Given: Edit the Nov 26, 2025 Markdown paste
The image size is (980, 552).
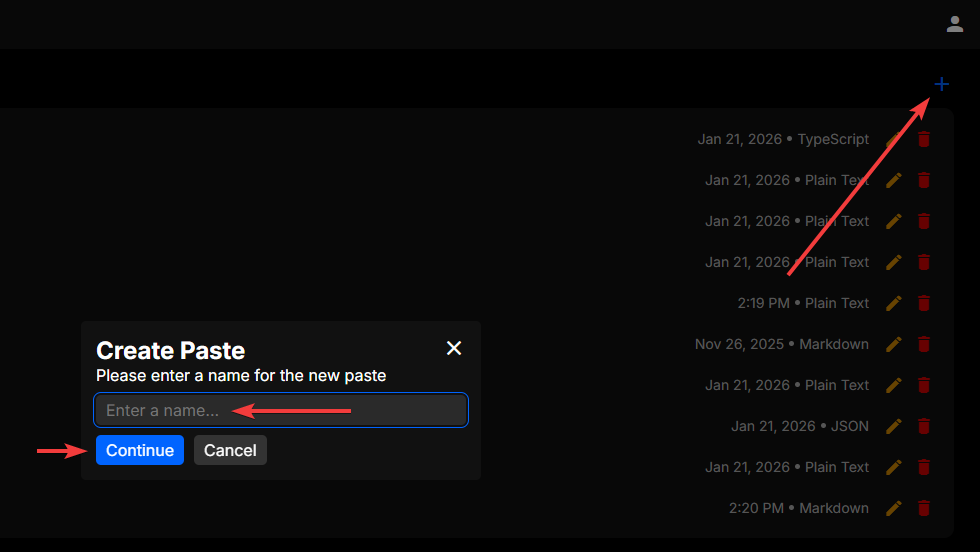Looking at the screenshot, I should point(894,344).
